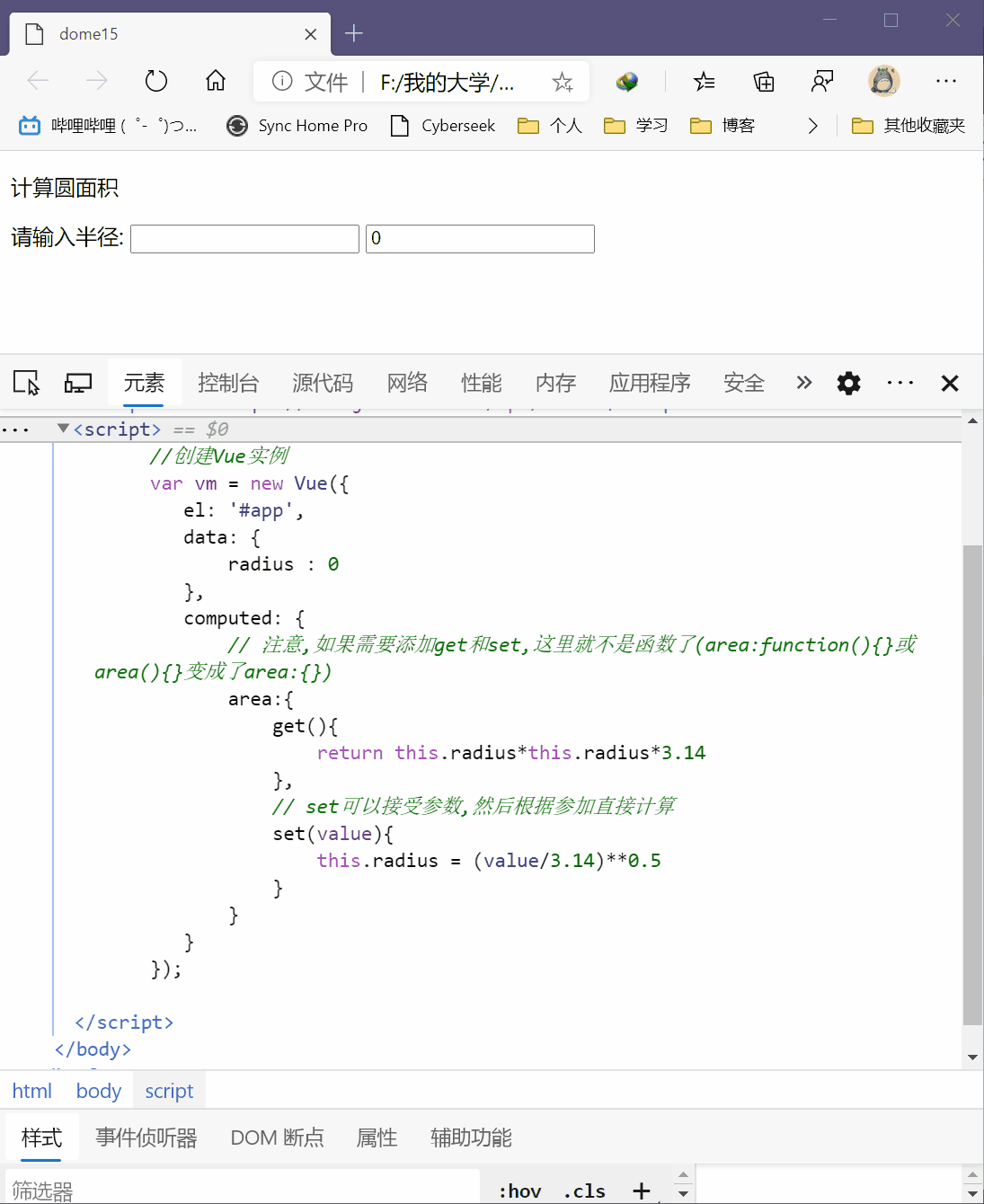Switch to the 源代码 tab
Viewport: 984px width, 1204px height.
pos(323,384)
